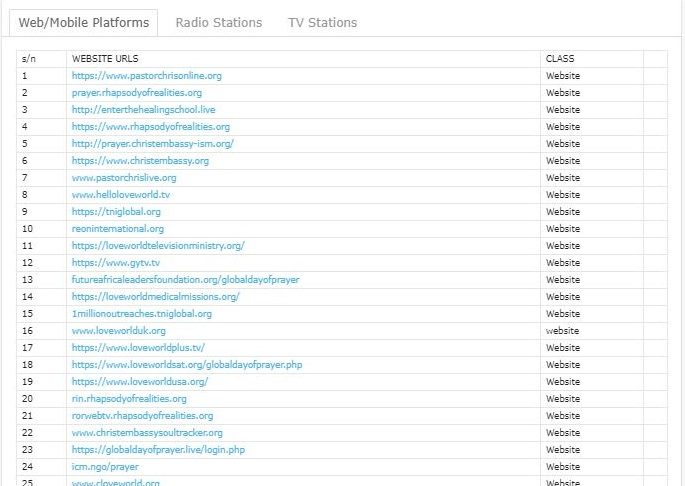Open https://tniglobal.org link
Viewport: 685px width, 486px height.
tap(116, 212)
